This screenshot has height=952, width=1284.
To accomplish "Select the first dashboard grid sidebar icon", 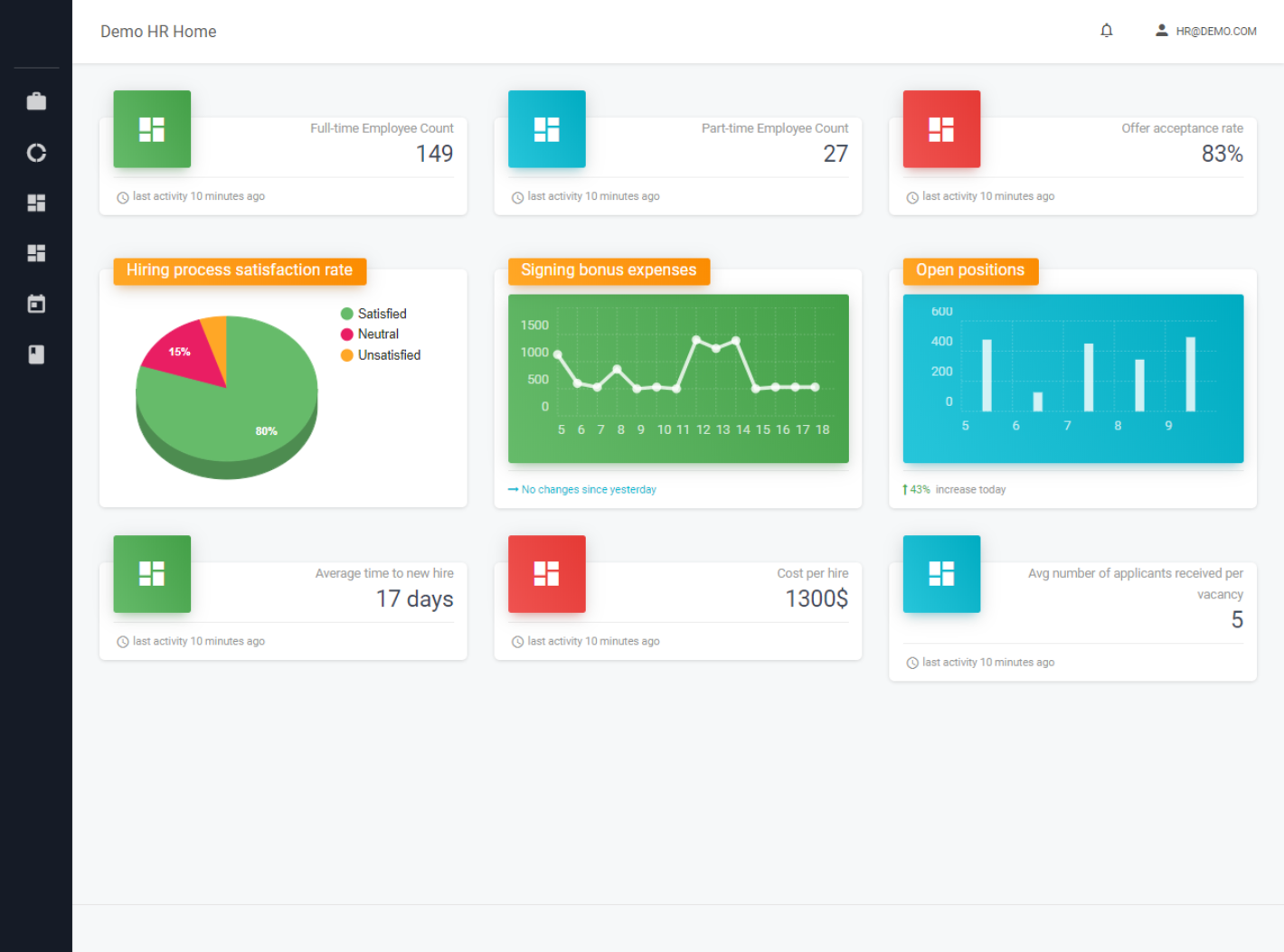I will coord(36,203).
